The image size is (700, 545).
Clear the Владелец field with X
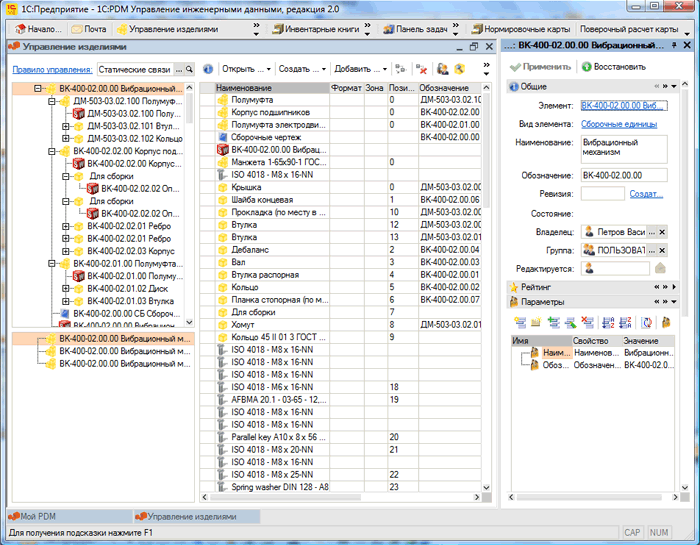click(x=662, y=232)
